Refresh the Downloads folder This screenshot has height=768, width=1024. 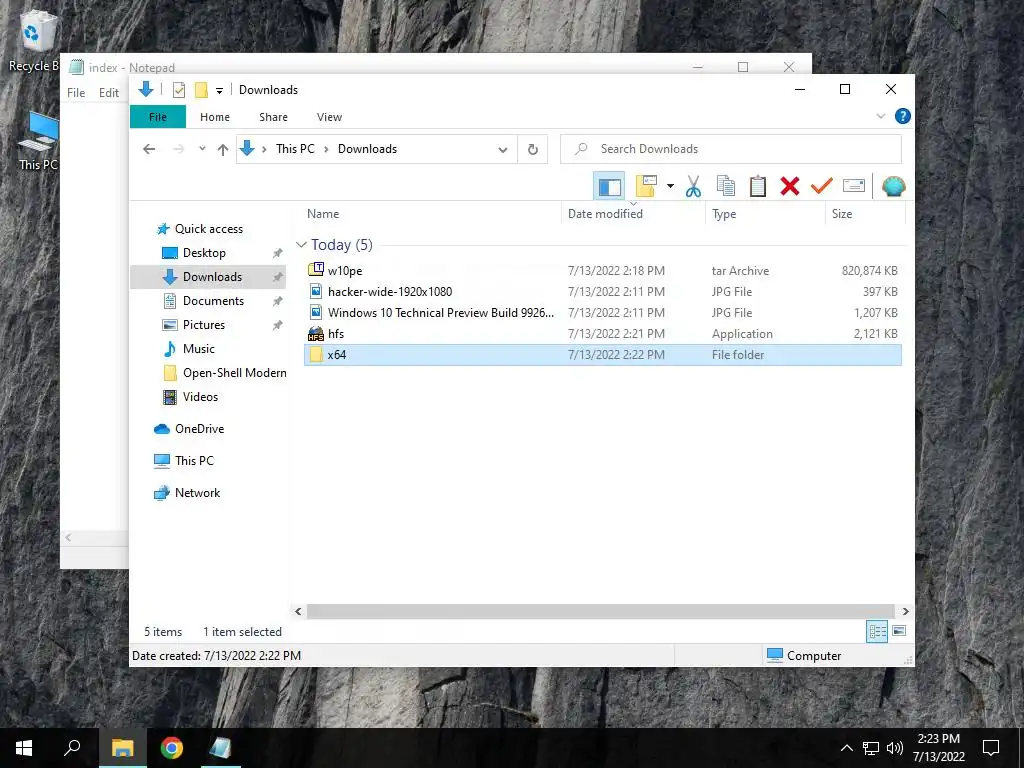[533, 149]
